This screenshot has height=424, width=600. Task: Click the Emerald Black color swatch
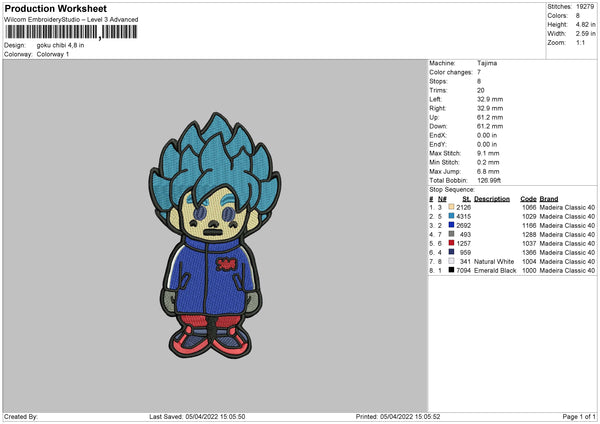451,270
